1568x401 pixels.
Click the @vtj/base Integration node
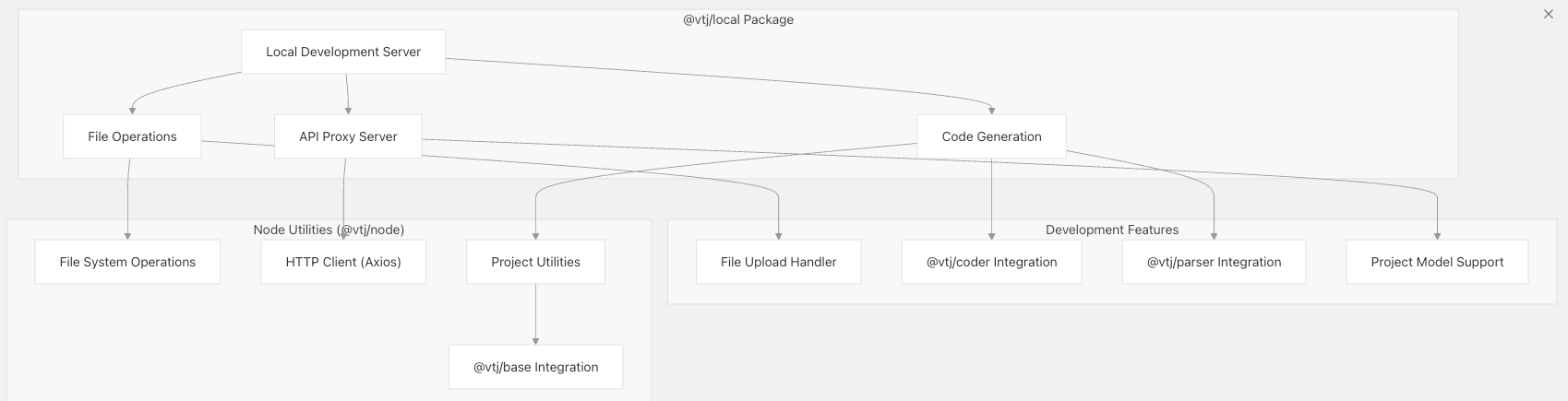[535, 367]
